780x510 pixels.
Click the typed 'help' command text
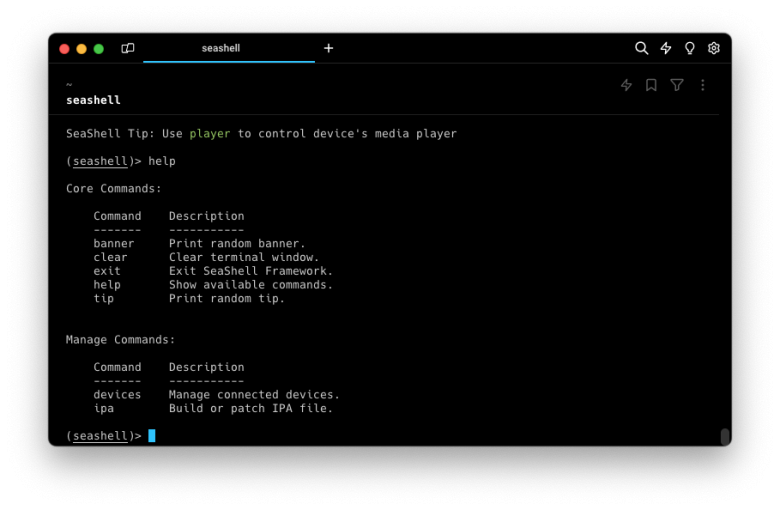(x=162, y=161)
